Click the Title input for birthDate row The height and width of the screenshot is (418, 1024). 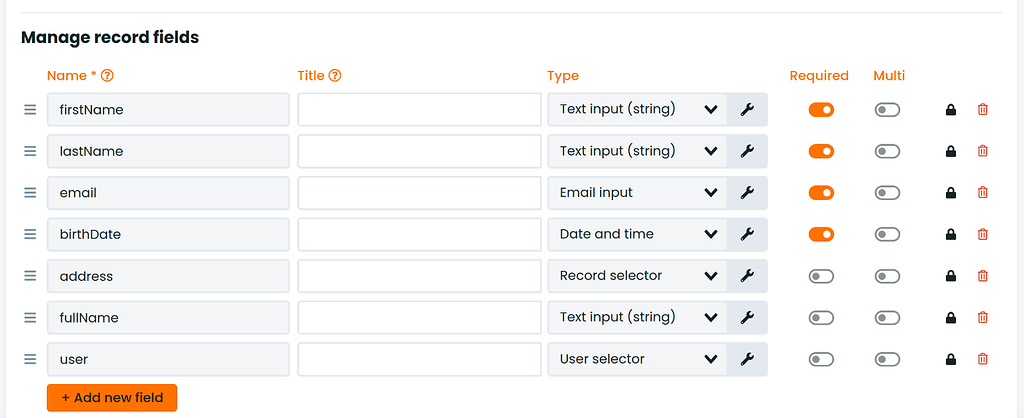tap(419, 234)
